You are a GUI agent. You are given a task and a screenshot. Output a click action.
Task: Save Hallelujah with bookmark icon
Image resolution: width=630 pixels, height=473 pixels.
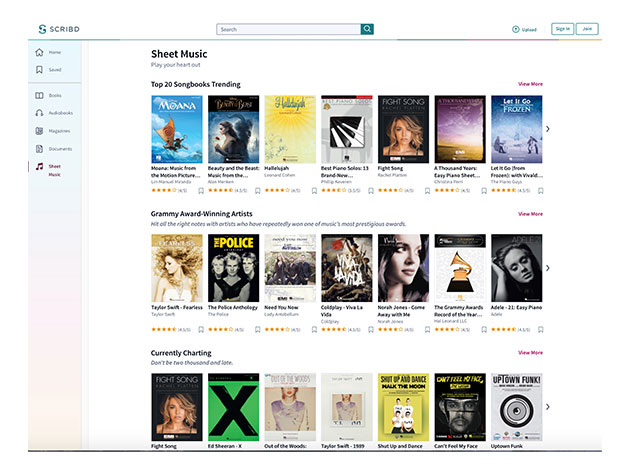coord(314,191)
